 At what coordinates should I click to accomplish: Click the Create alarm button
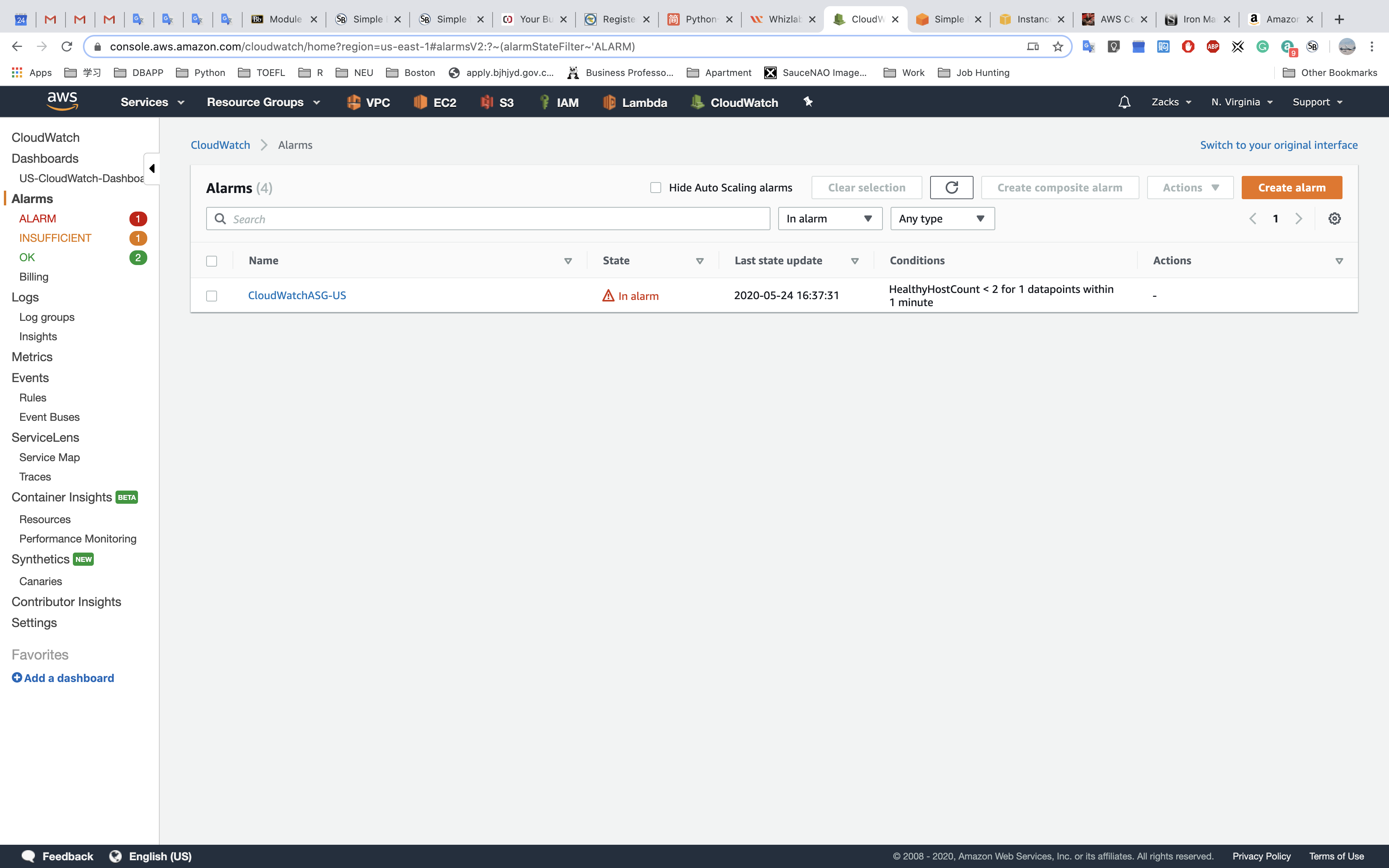pos(1291,188)
